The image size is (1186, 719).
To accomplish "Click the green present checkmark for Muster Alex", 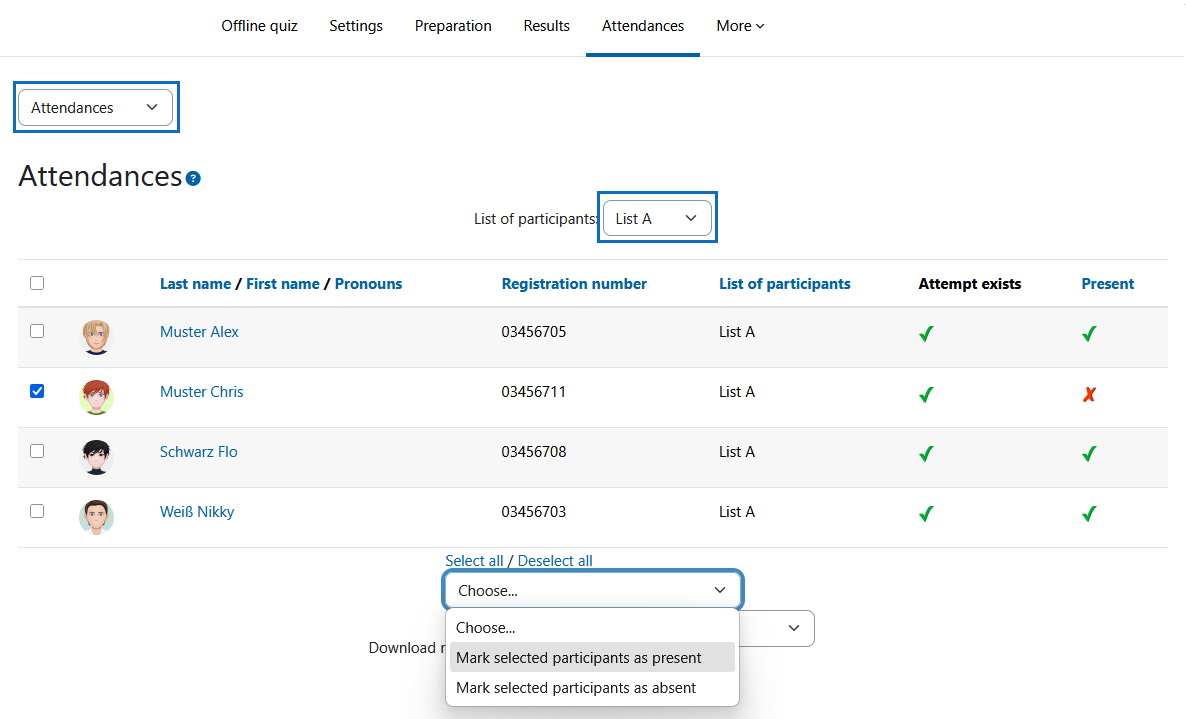I will (x=1089, y=333).
